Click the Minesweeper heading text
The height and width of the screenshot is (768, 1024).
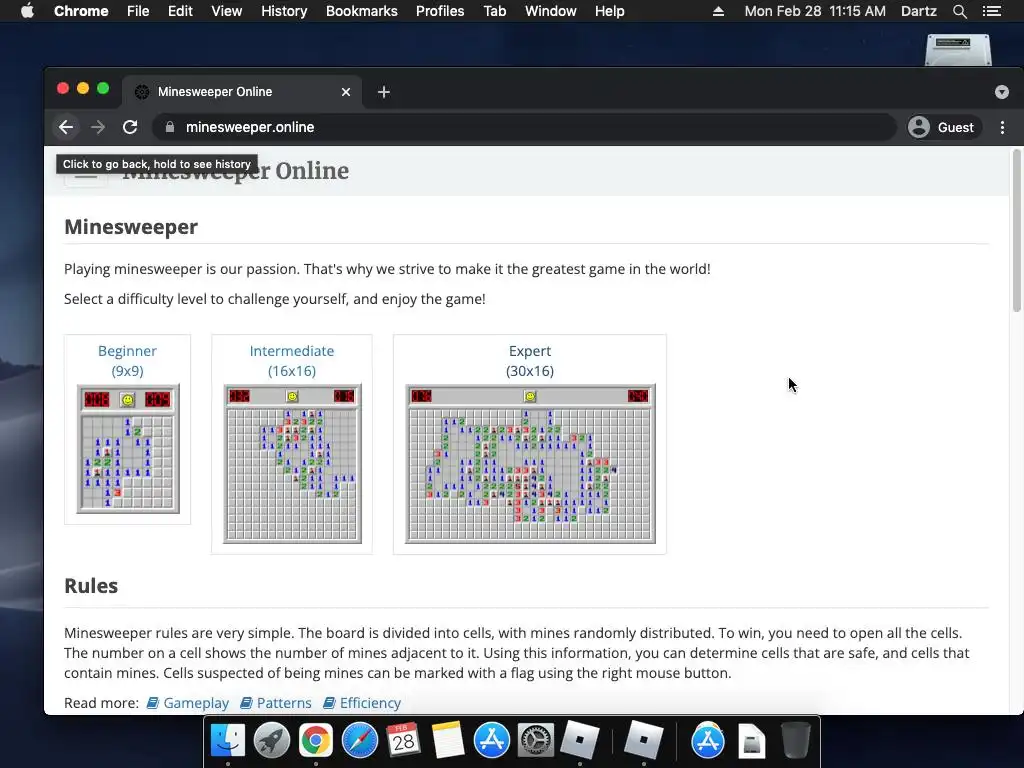click(x=131, y=227)
